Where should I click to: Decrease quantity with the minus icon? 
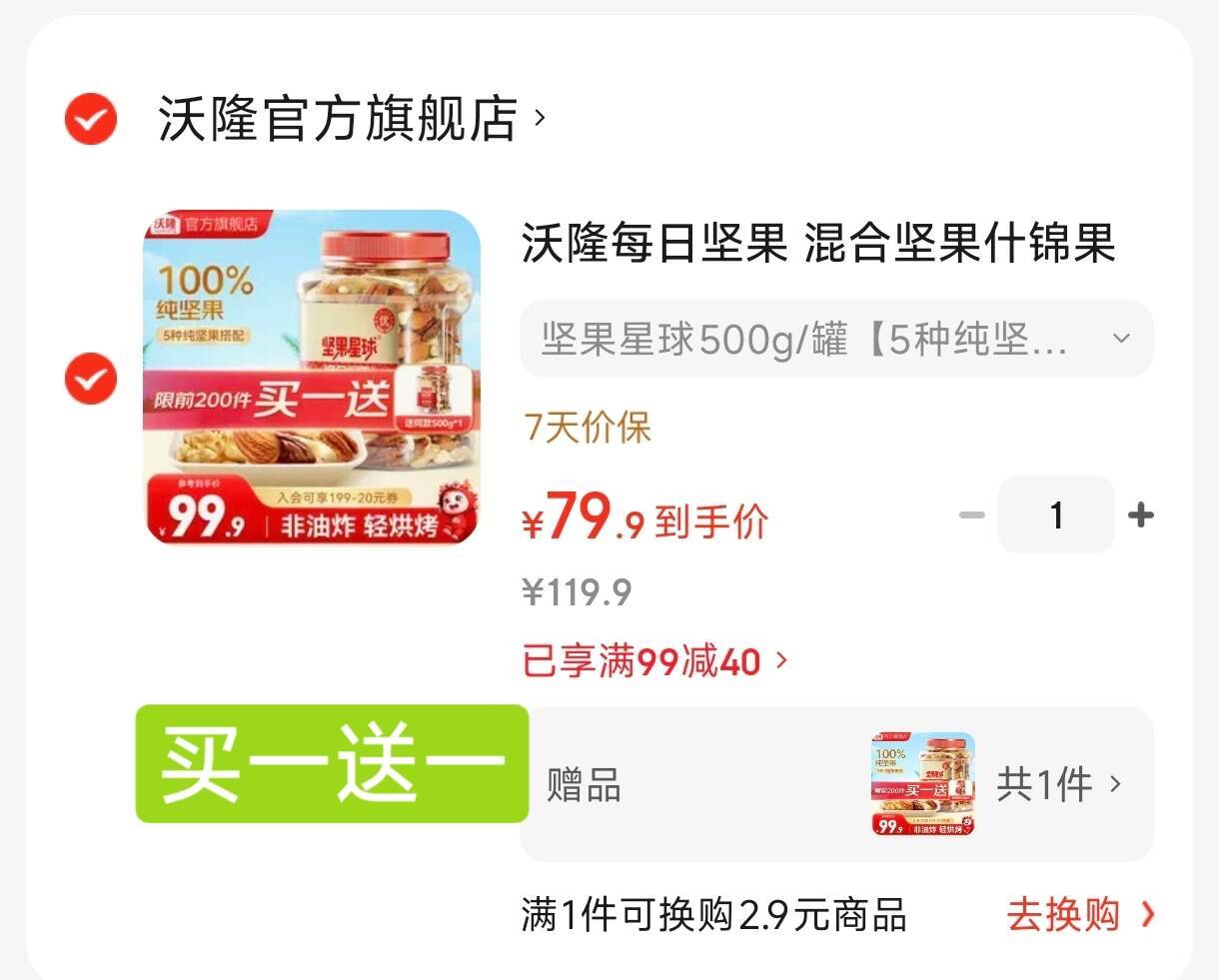tap(972, 514)
